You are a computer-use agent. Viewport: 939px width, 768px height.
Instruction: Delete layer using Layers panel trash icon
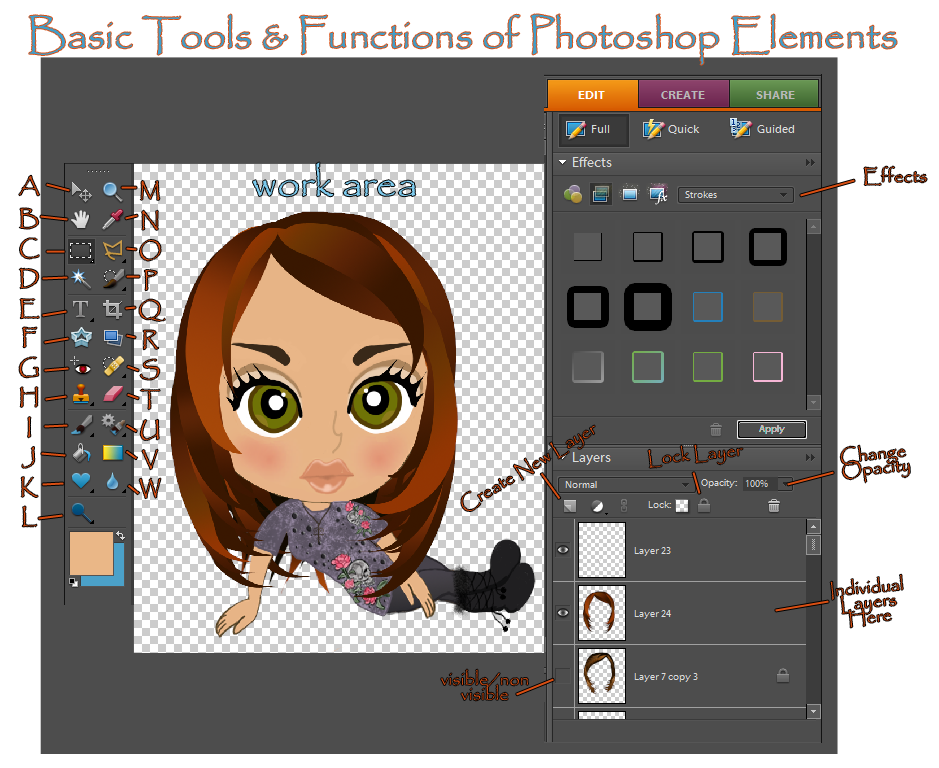tap(774, 506)
